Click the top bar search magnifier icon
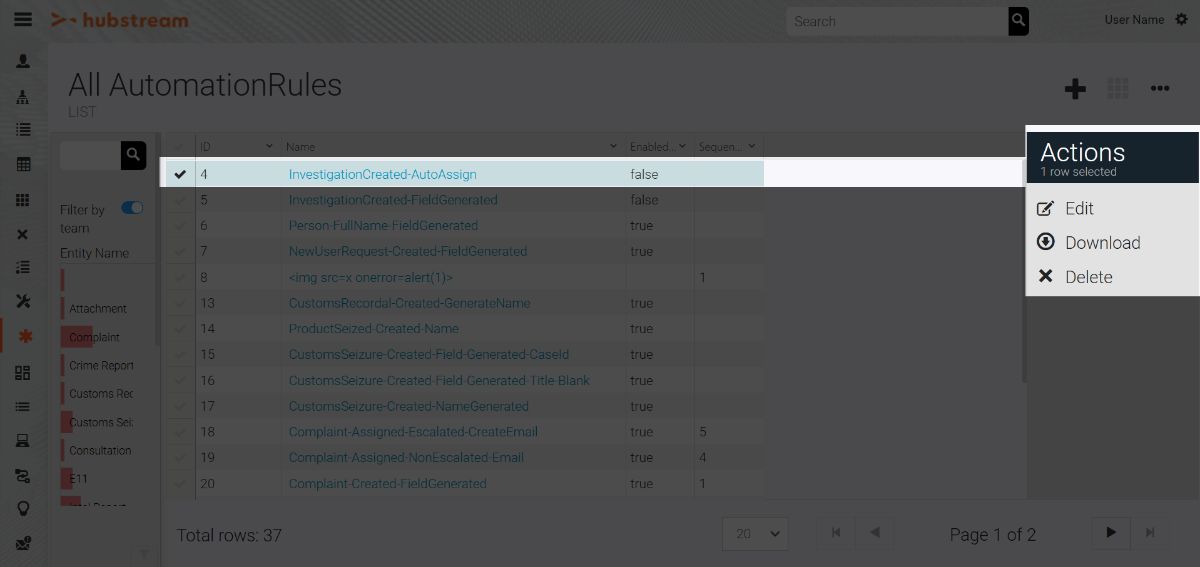This screenshot has width=1200, height=567. [x=1018, y=21]
